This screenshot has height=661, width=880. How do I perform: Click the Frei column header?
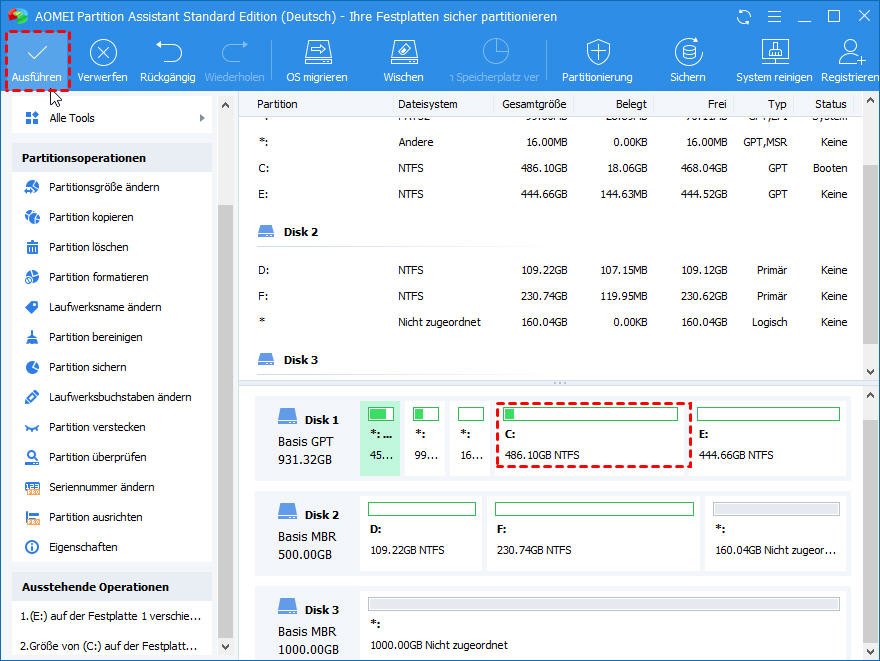coord(717,104)
